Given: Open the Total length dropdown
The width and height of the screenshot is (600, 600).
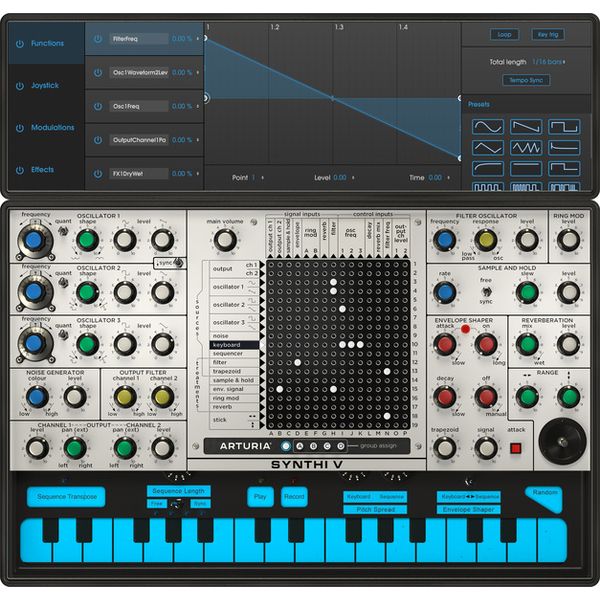Looking at the screenshot, I should pos(549,62).
